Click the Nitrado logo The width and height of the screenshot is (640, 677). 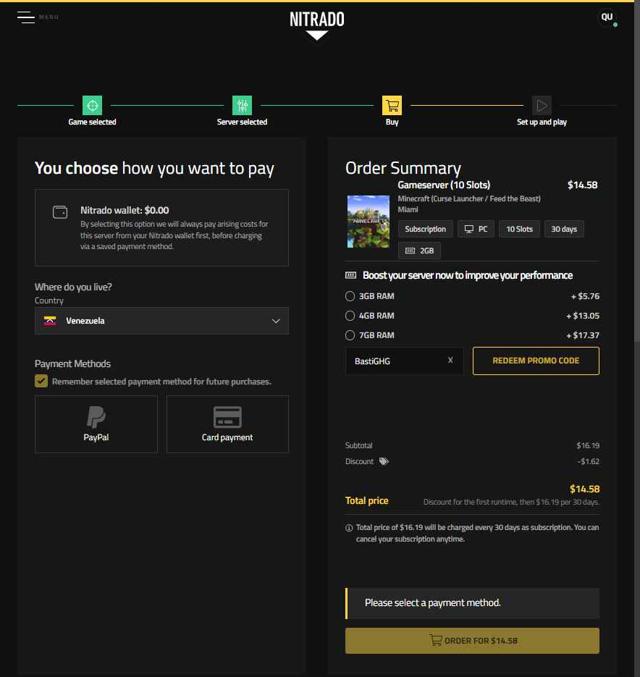coord(317,25)
